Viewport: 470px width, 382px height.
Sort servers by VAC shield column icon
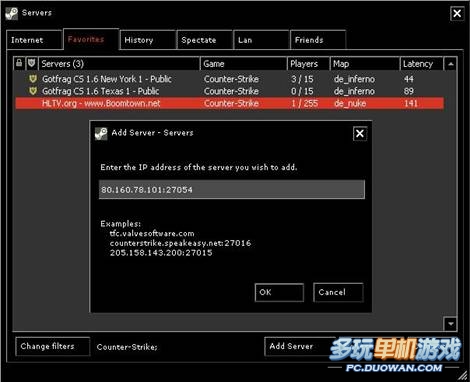(31, 63)
